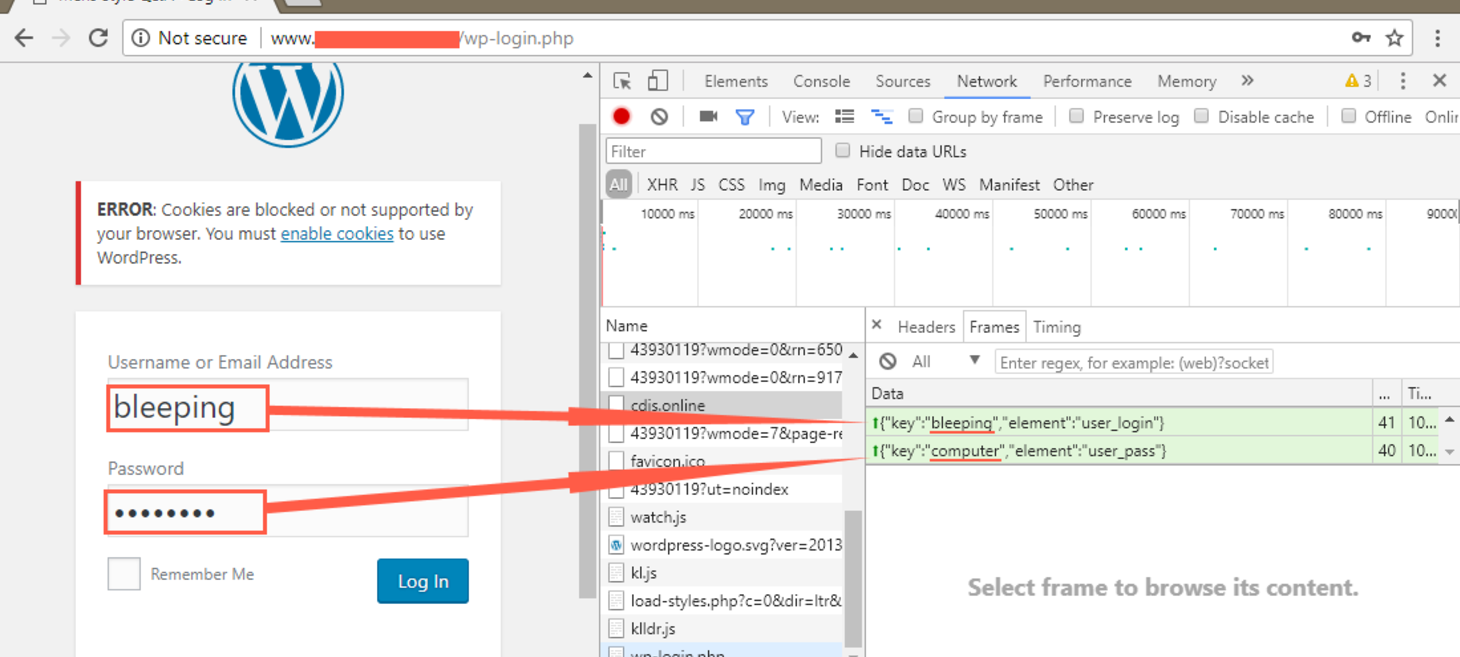Select the cdis.online request
Viewport: 1460px width, 657px height.
pyautogui.click(x=722, y=406)
